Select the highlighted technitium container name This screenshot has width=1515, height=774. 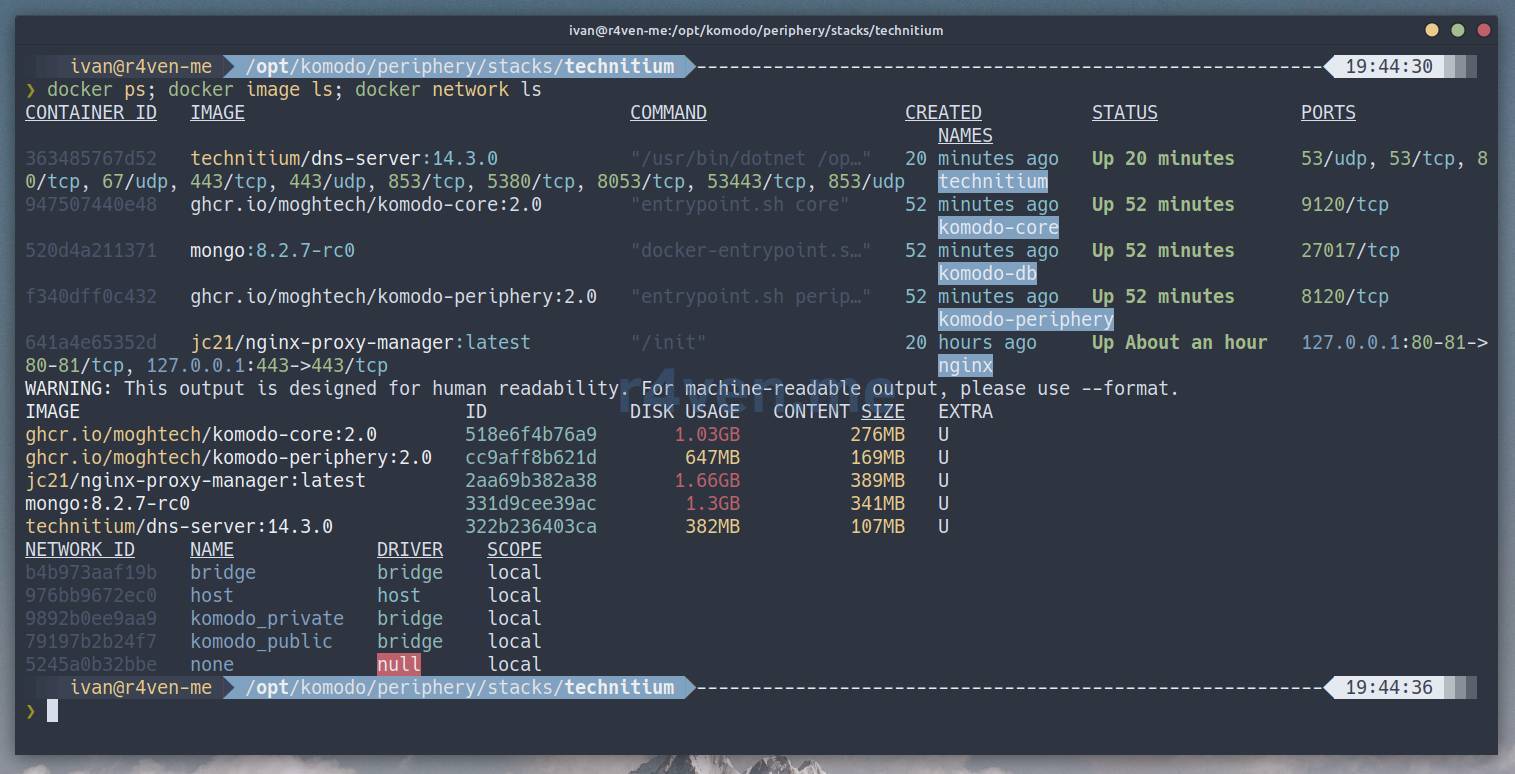(992, 181)
